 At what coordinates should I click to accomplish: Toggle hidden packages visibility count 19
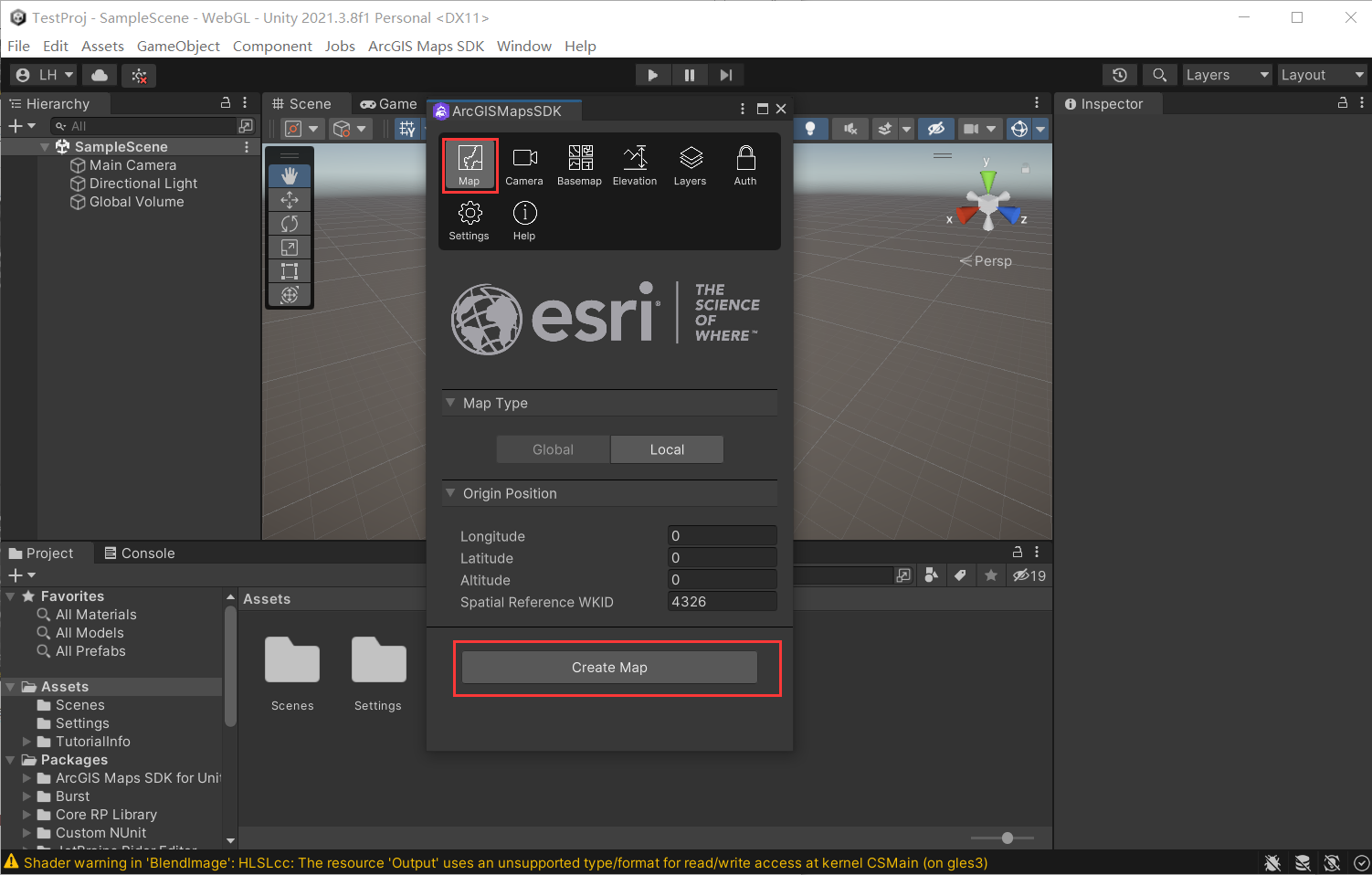click(x=1029, y=575)
